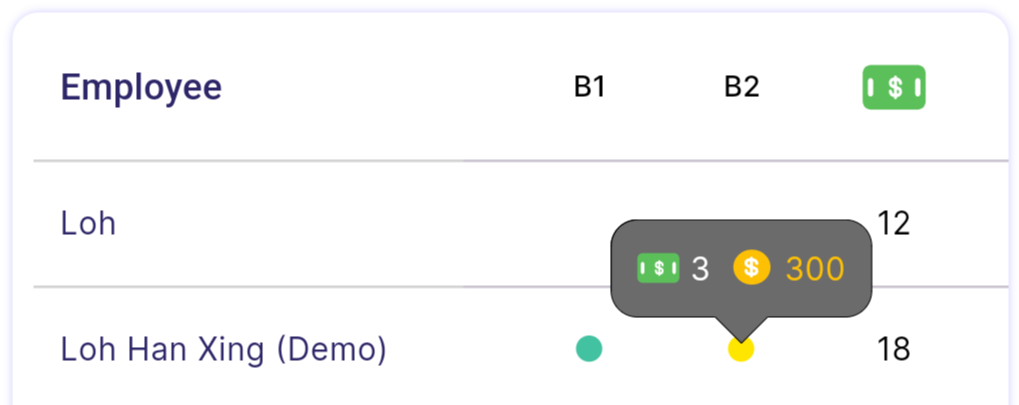Click empty B1 cell in Loh row
This screenshot has height=405, width=1019.
(x=589, y=223)
